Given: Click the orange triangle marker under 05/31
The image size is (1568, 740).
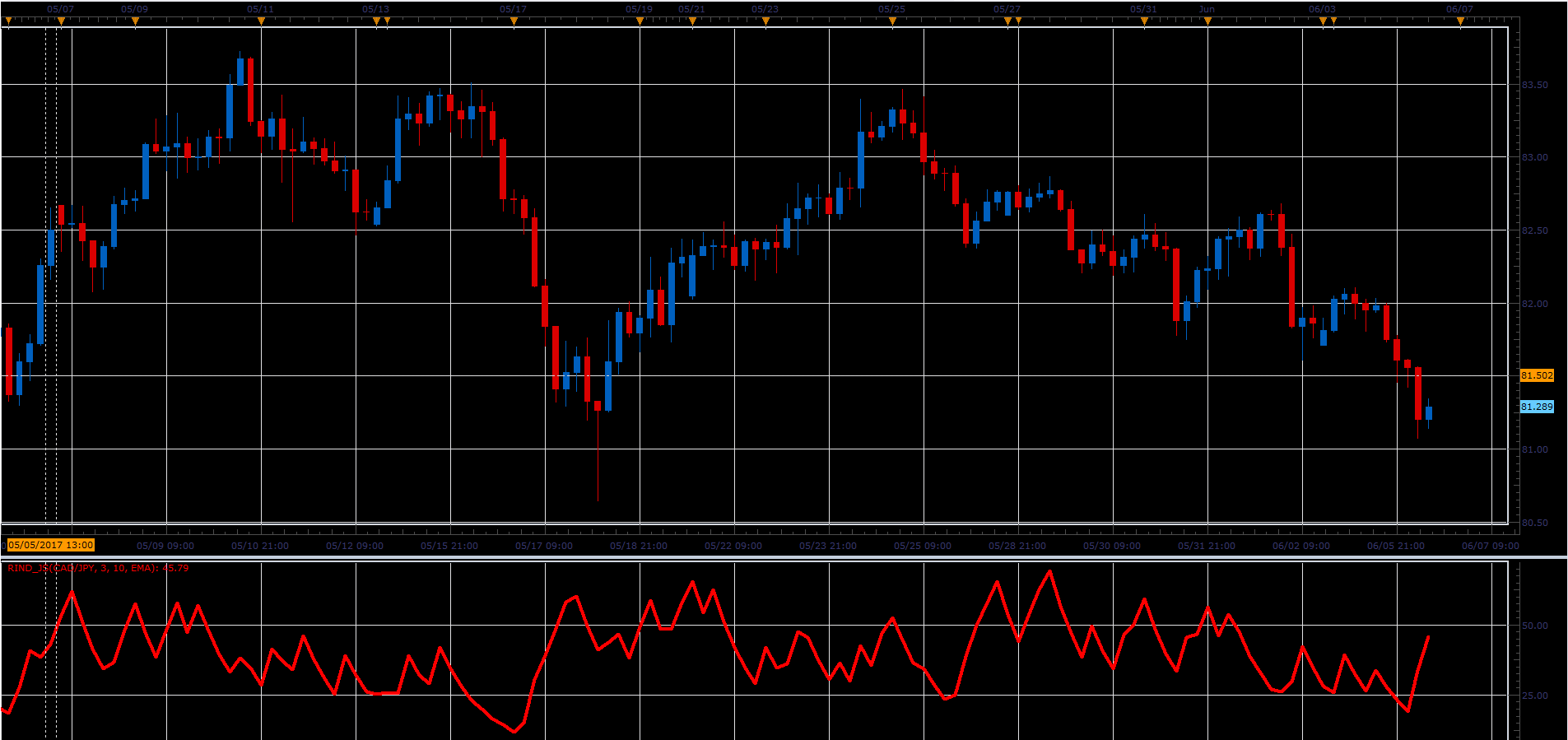Looking at the screenshot, I should pyautogui.click(x=1145, y=22).
